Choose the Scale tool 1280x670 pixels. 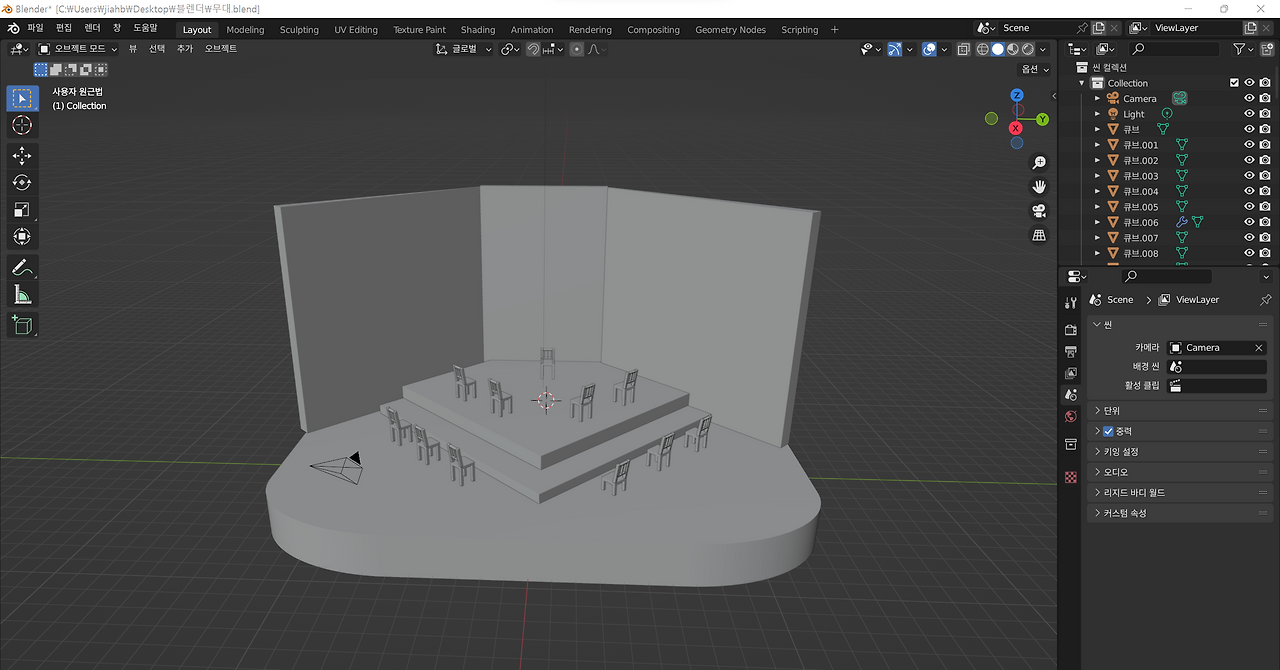(22, 209)
